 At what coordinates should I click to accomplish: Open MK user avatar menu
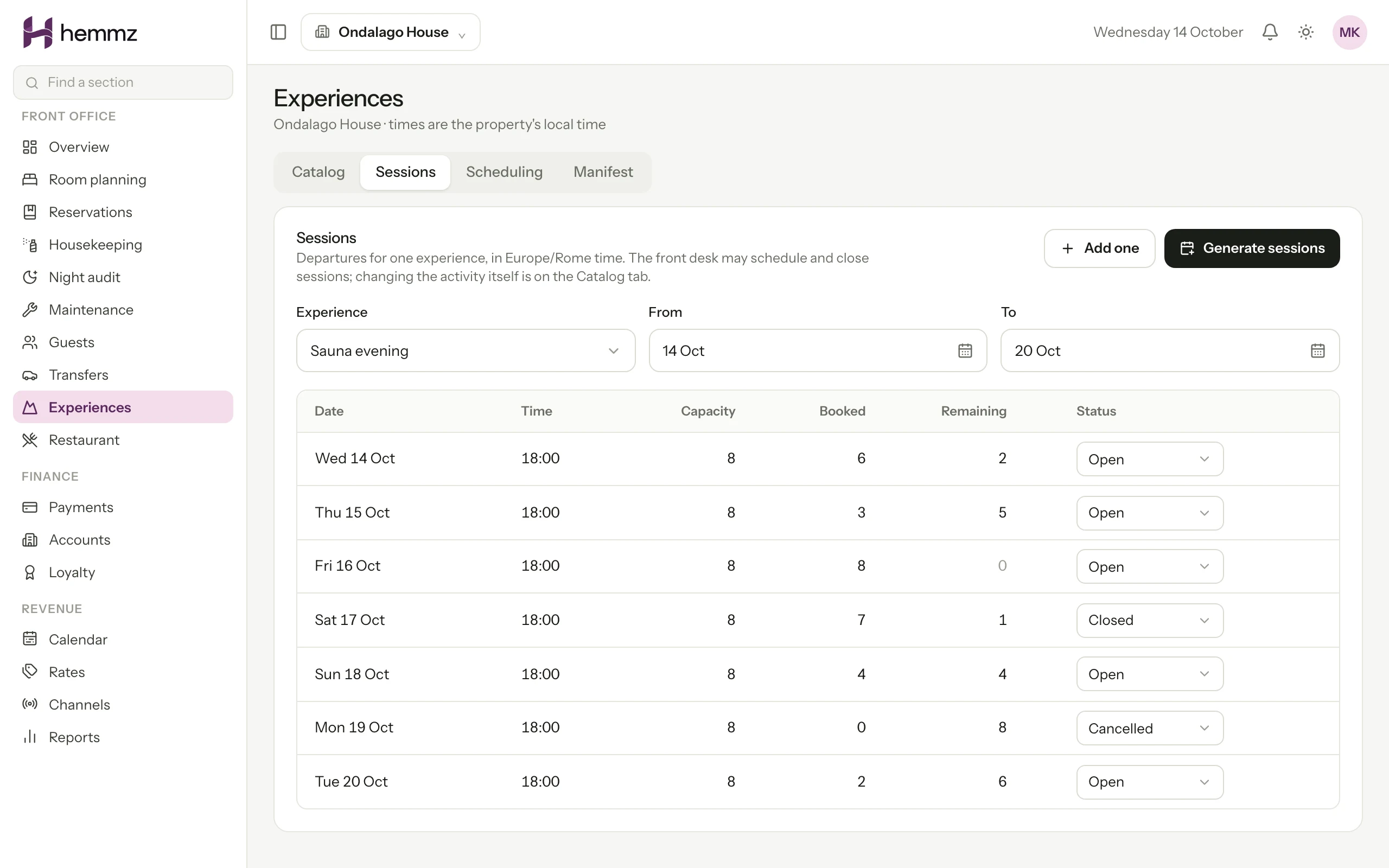1349,32
